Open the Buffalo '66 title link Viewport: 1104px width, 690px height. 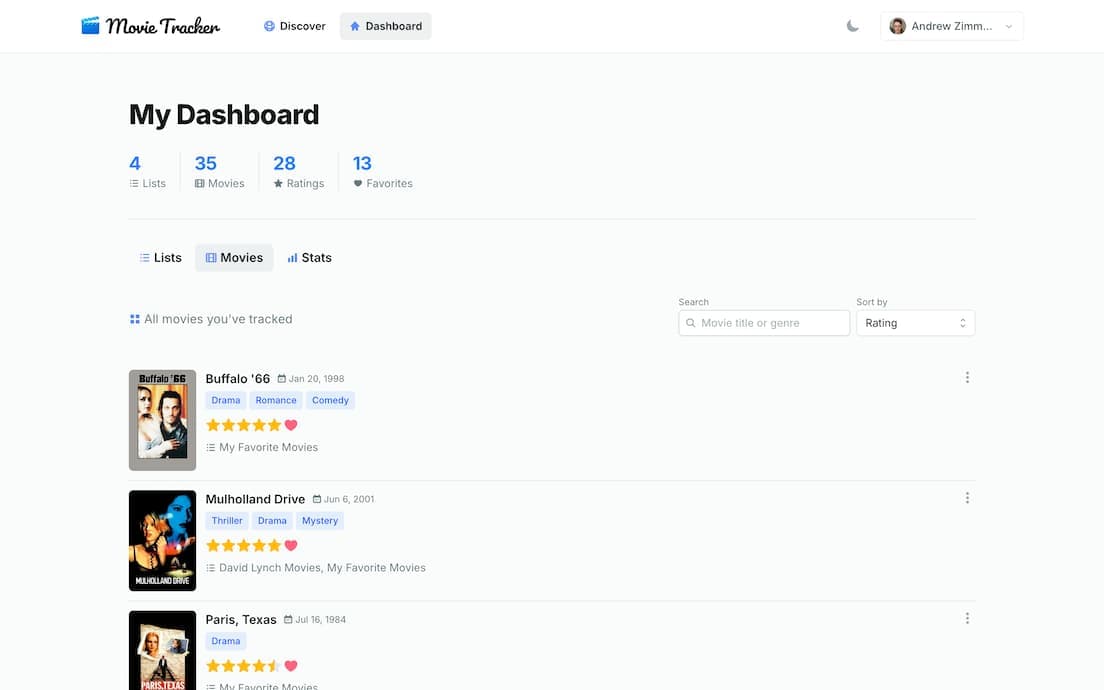click(x=238, y=379)
